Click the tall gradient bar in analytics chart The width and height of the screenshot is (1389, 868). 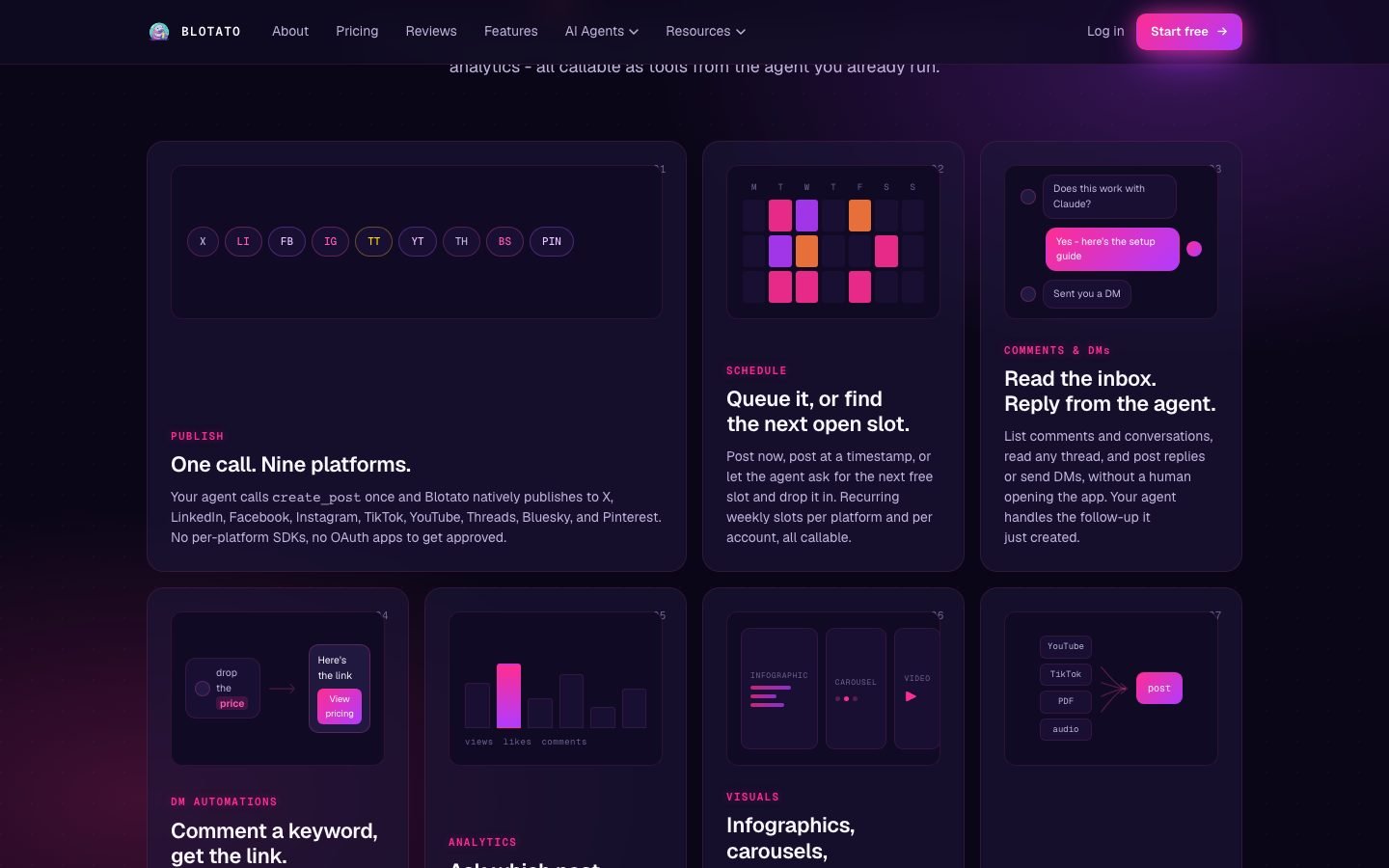(x=508, y=695)
